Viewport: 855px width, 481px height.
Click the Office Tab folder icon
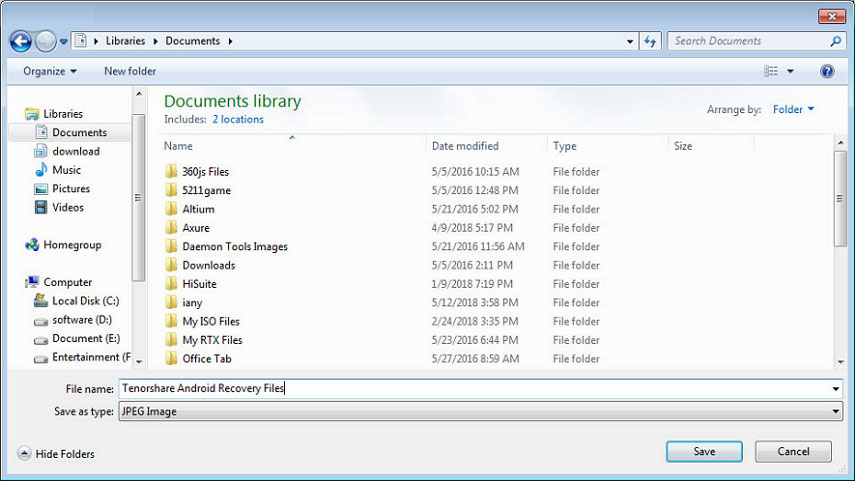click(x=171, y=359)
